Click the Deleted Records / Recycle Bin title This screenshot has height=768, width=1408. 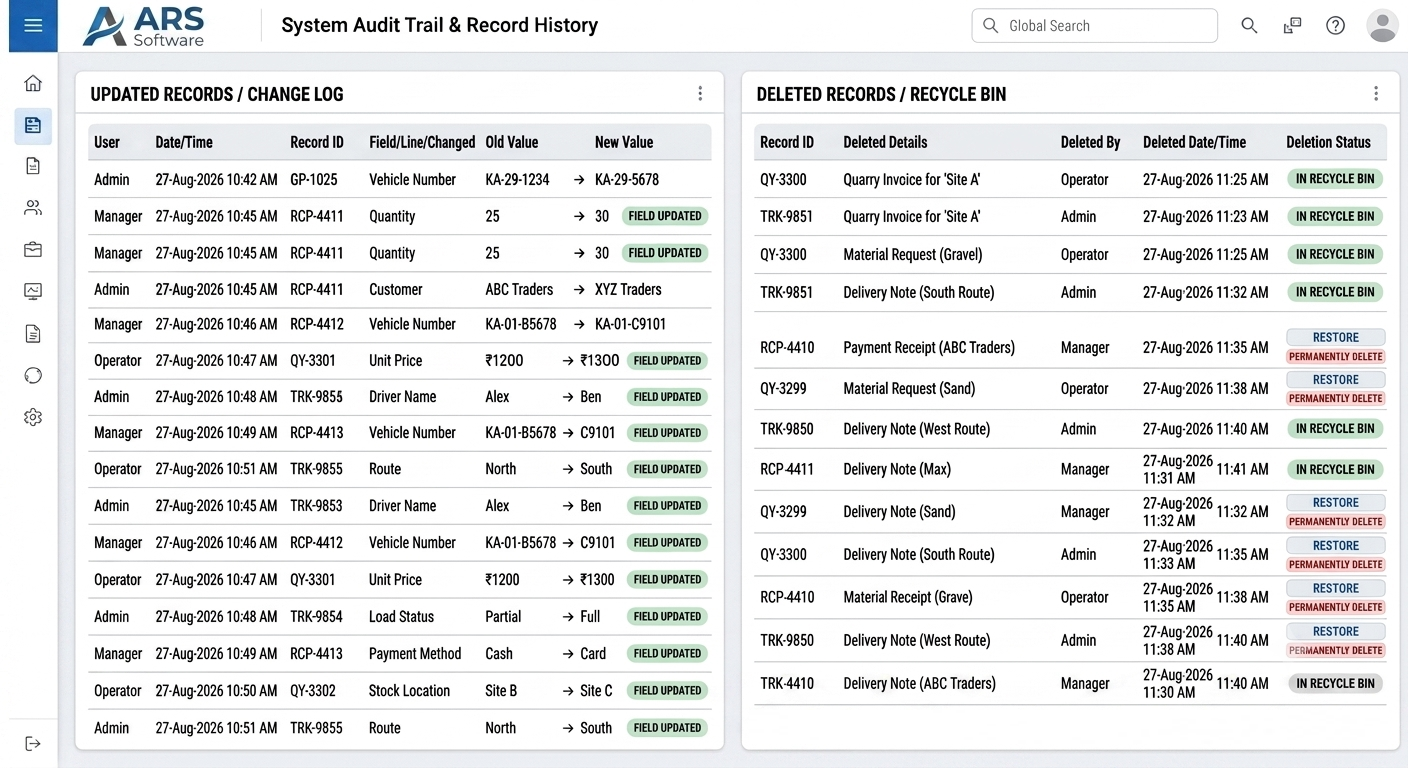pos(881,95)
